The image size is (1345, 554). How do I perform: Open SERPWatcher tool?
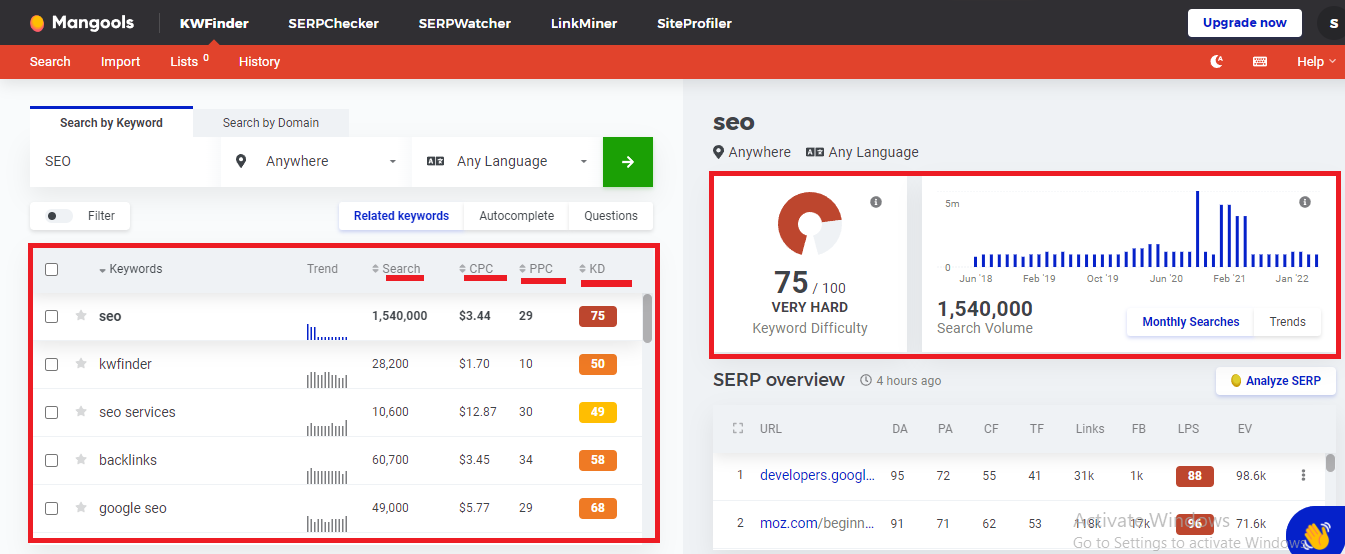tap(464, 23)
